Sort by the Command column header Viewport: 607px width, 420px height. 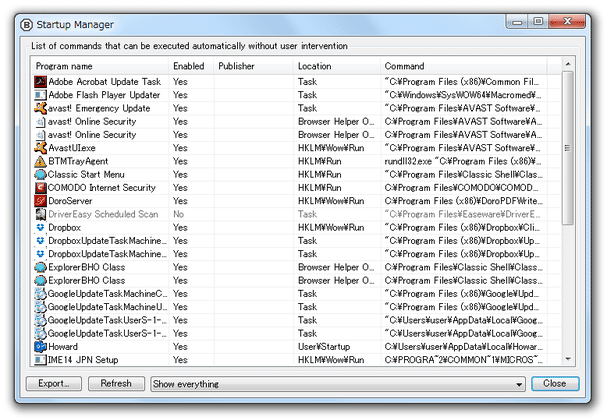pos(464,66)
